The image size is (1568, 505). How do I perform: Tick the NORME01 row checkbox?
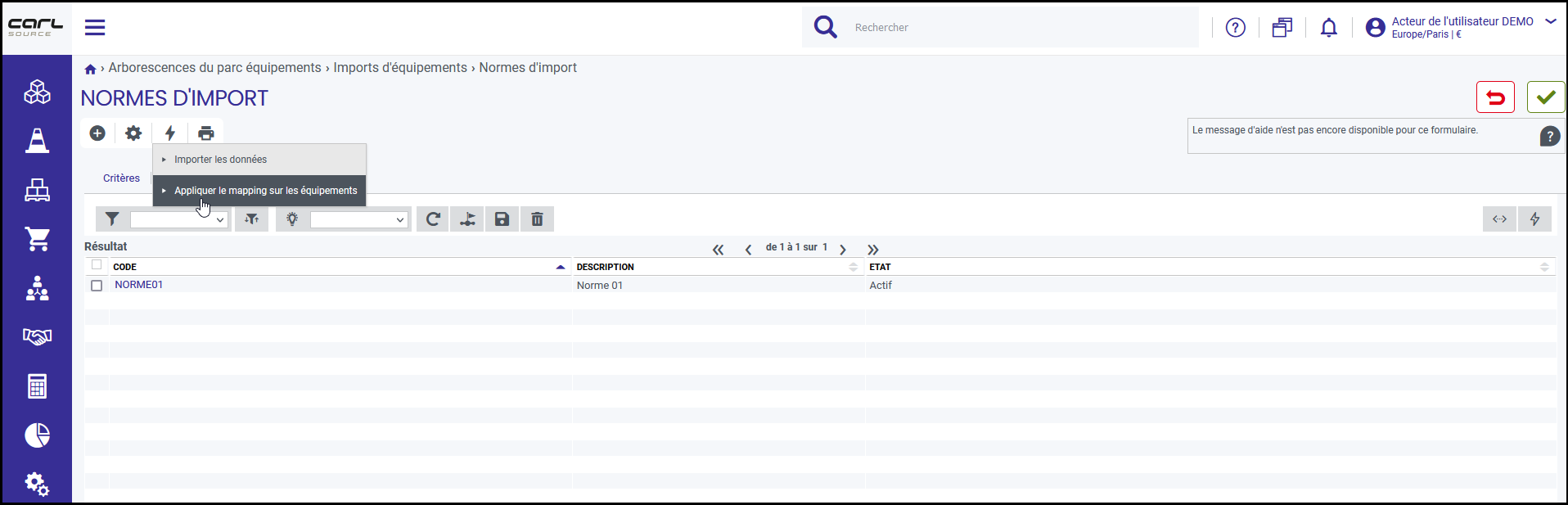(x=97, y=286)
